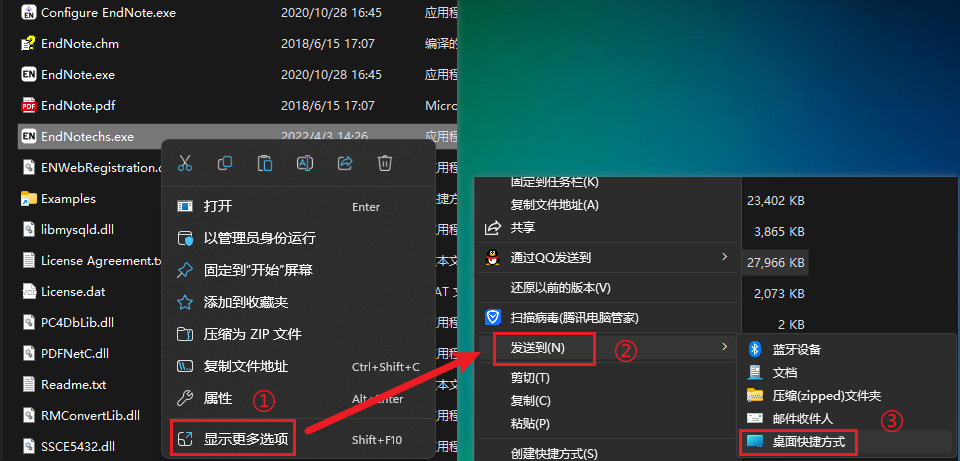This screenshot has width=960, height=461.
Task: Click the Readme.txt document icon
Action: 28,384
